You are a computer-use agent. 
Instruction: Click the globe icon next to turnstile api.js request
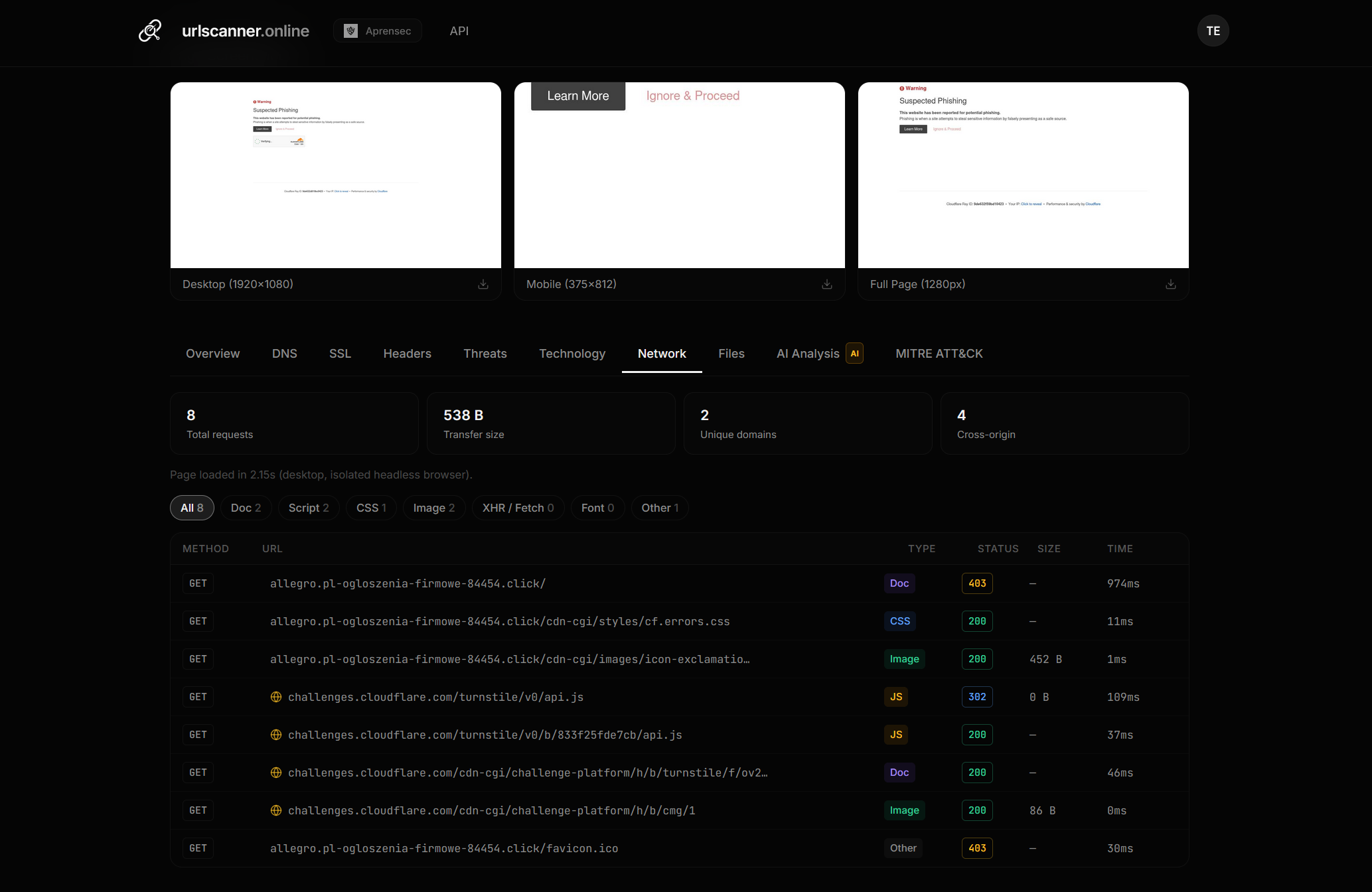[x=275, y=697]
